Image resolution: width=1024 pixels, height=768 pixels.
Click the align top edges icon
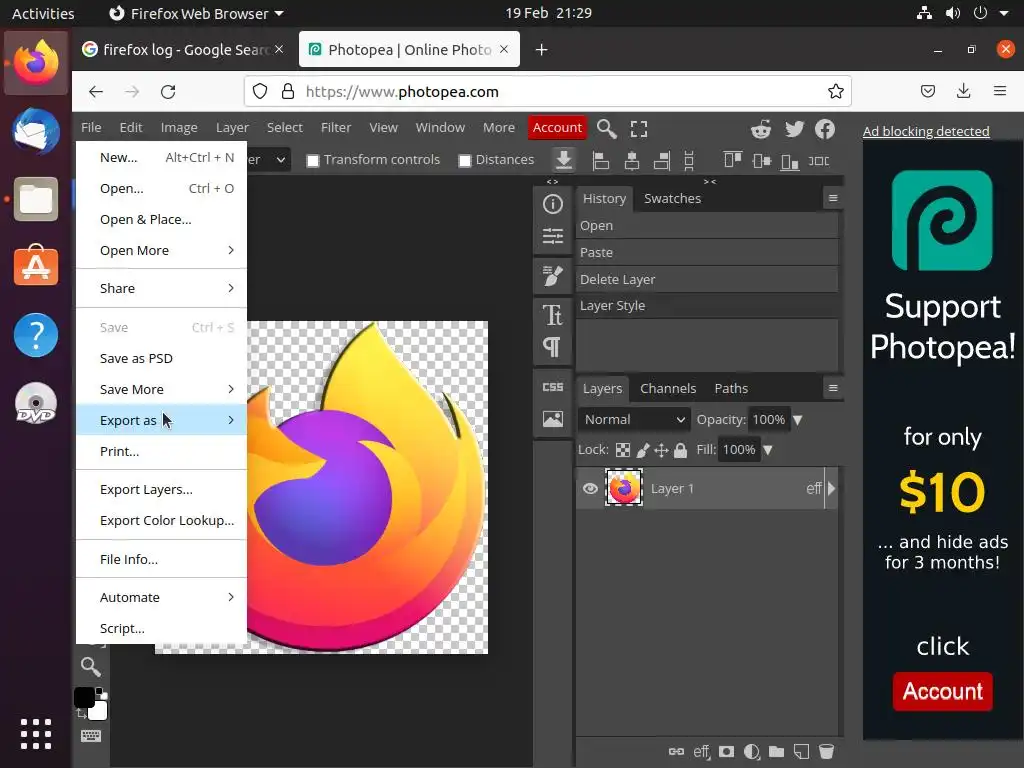[x=732, y=161]
